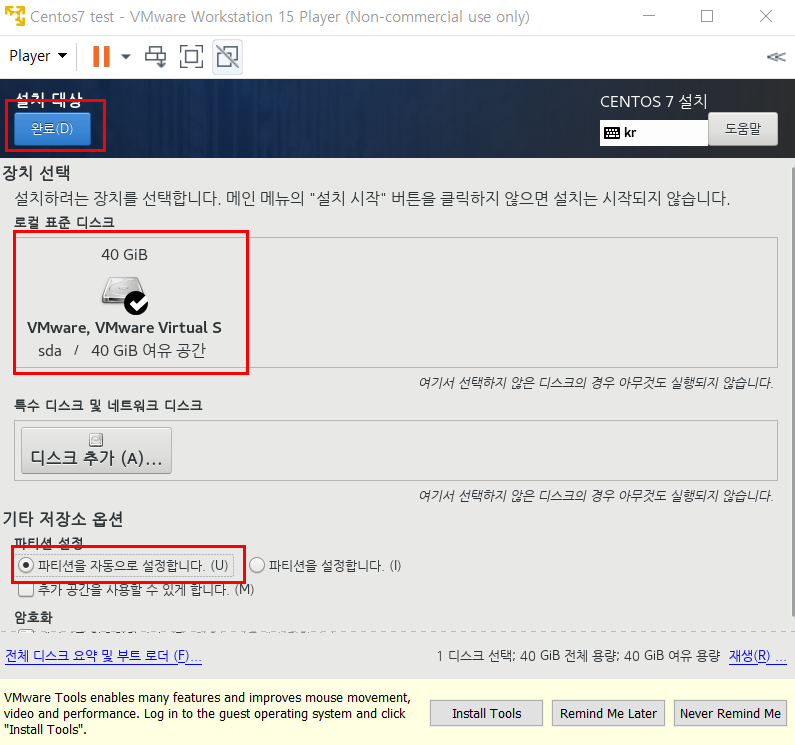Collapse toolbar with double-chevron icon
The width and height of the screenshot is (795, 745).
pyautogui.click(x=776, y=56)
